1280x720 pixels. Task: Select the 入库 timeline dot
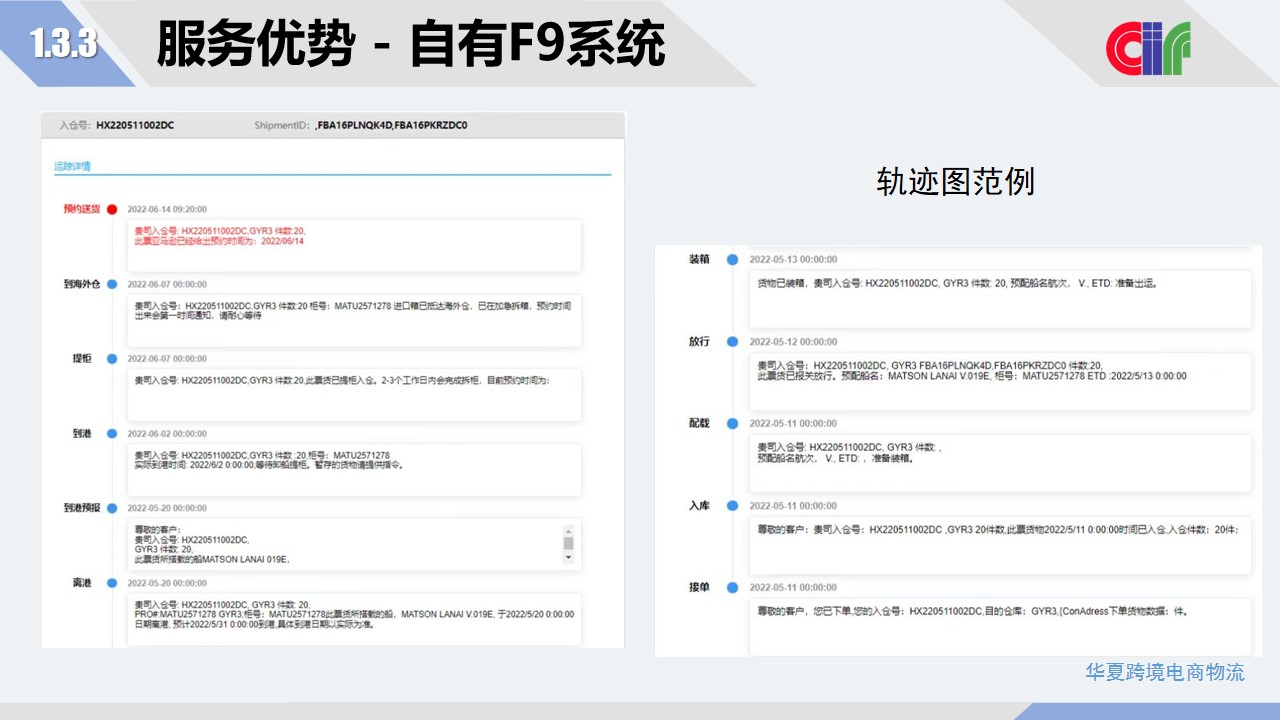point(733,505)
